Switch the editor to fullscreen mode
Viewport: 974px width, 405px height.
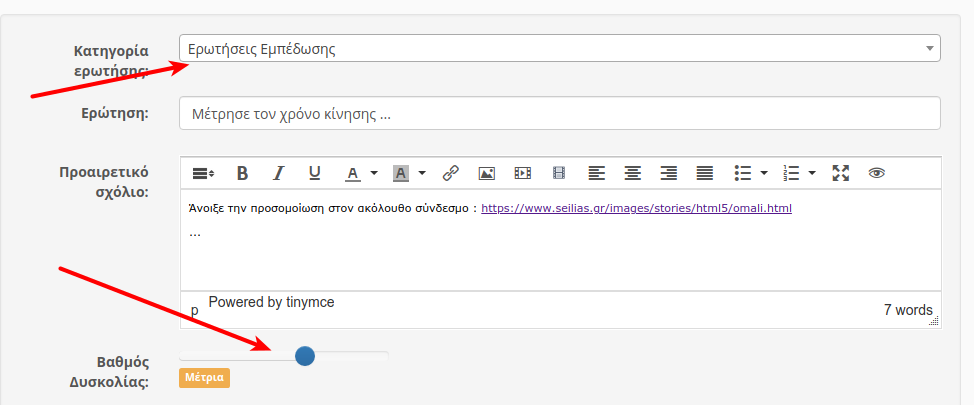840,173
